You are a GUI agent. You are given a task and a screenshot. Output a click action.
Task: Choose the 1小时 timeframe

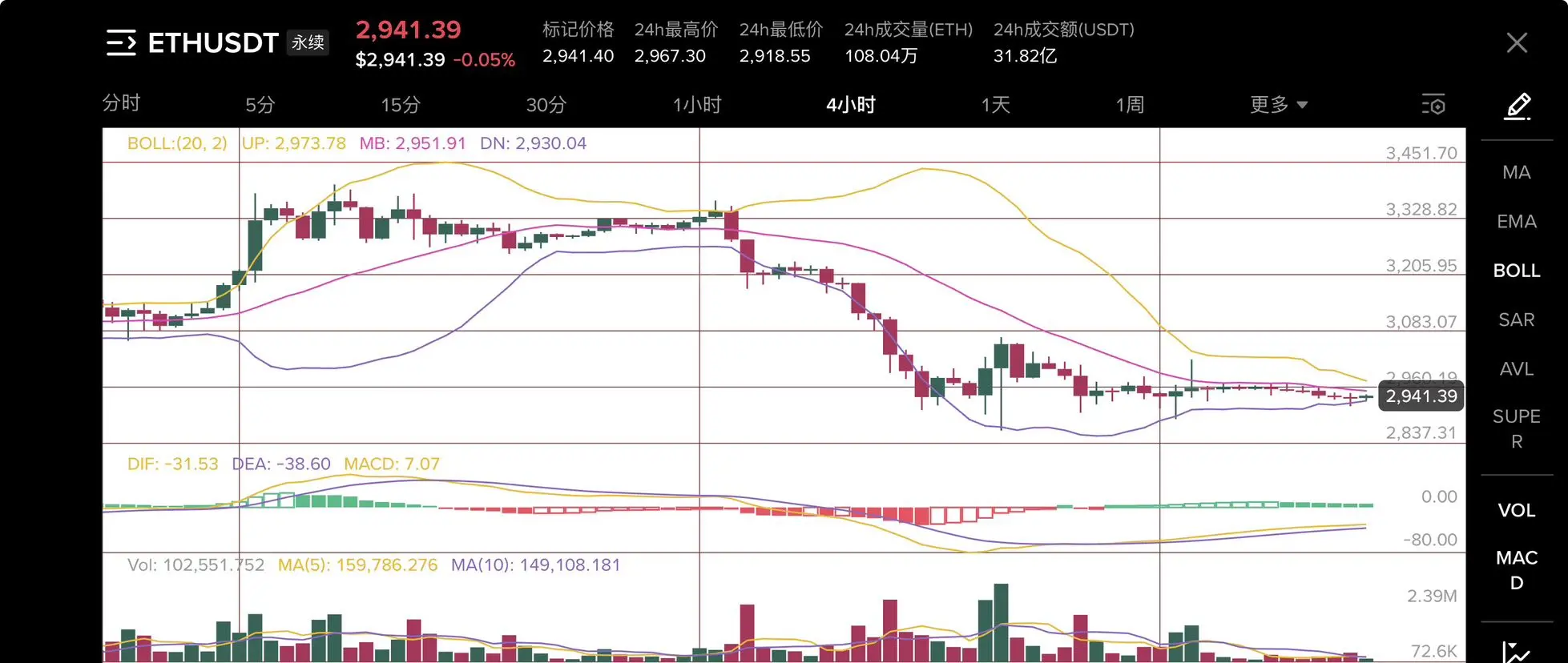[697, 105]
